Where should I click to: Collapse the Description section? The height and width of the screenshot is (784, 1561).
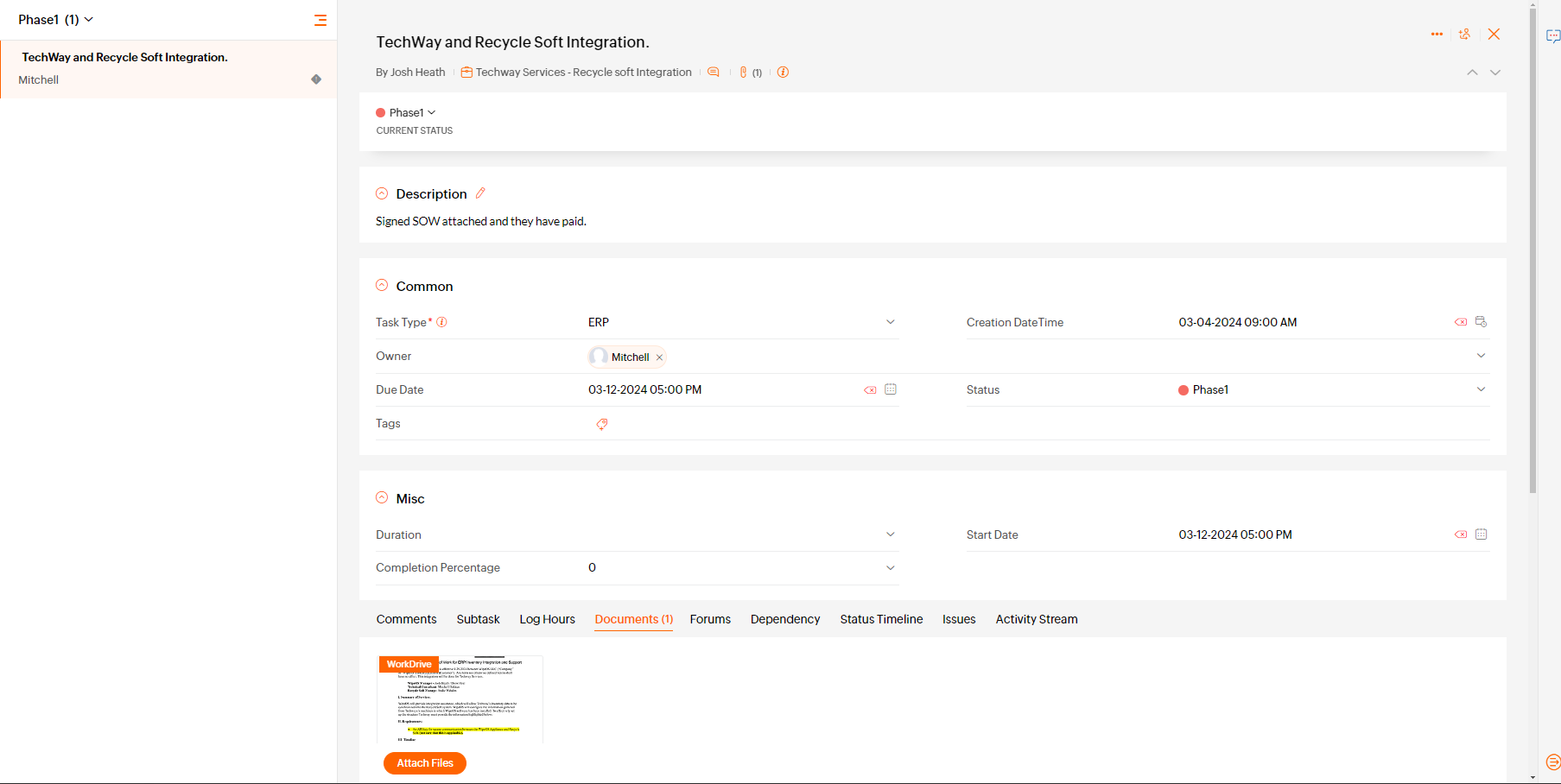tap(382, 193)
